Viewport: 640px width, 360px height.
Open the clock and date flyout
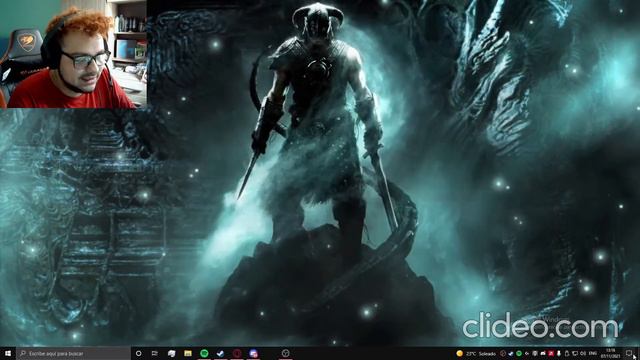(x=611, y=353)
